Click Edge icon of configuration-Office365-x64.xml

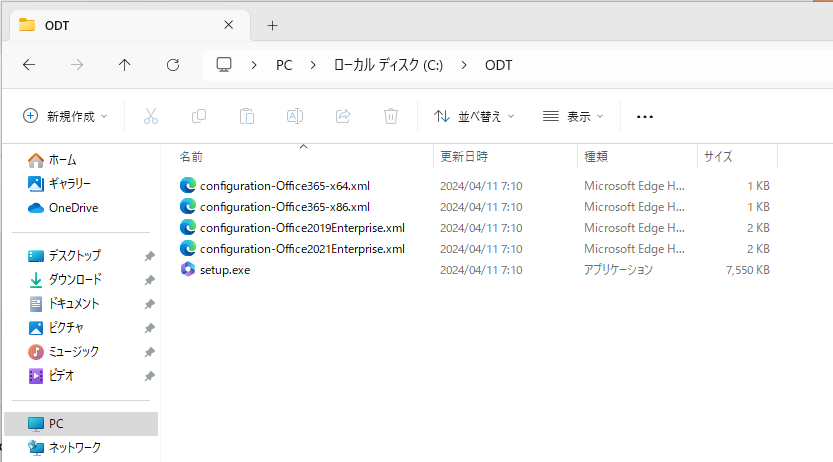click(x=188, y=185)
